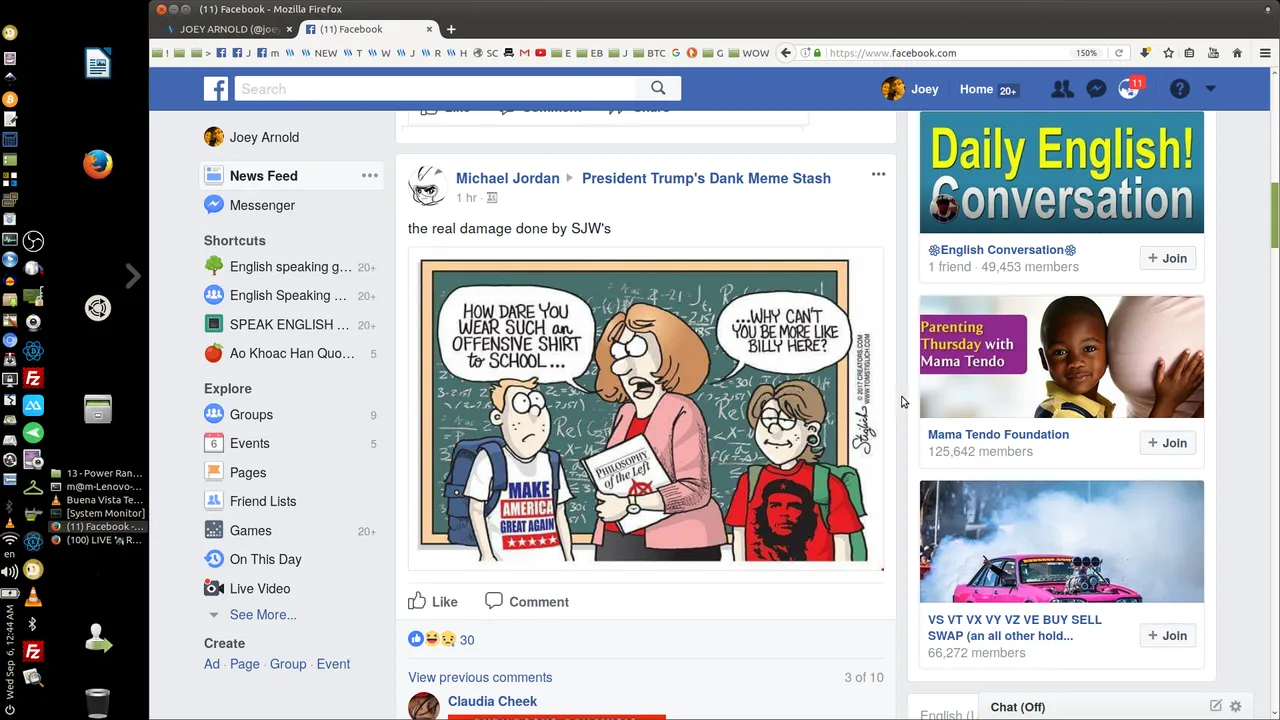Screen dimensions: 1280x720
Task: Click in the Facebook search field
Action: coord(437,89)
